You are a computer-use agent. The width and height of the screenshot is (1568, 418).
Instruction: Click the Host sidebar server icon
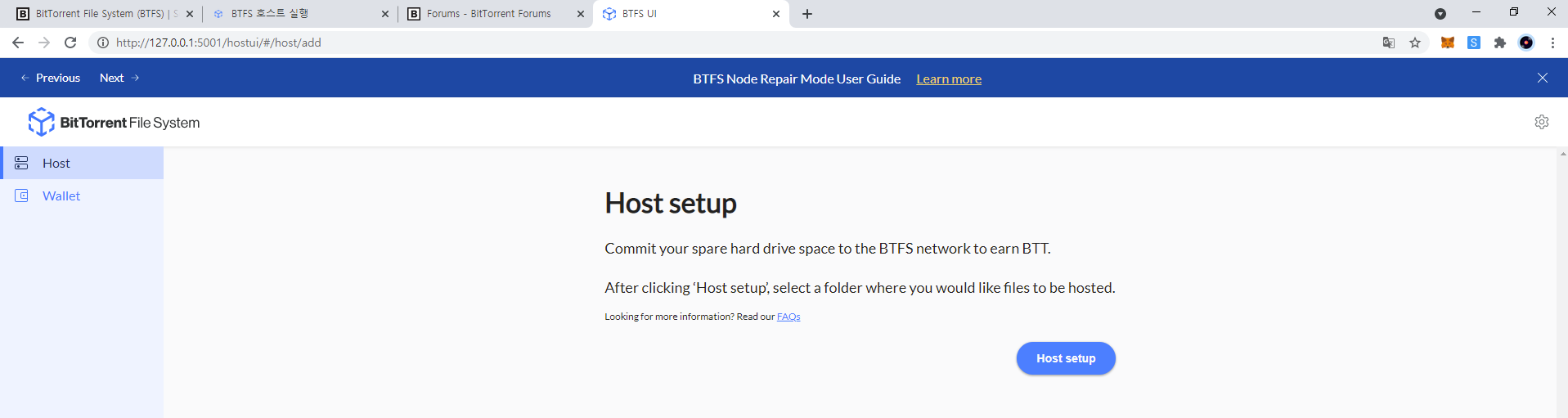click(x=21, y=163)
